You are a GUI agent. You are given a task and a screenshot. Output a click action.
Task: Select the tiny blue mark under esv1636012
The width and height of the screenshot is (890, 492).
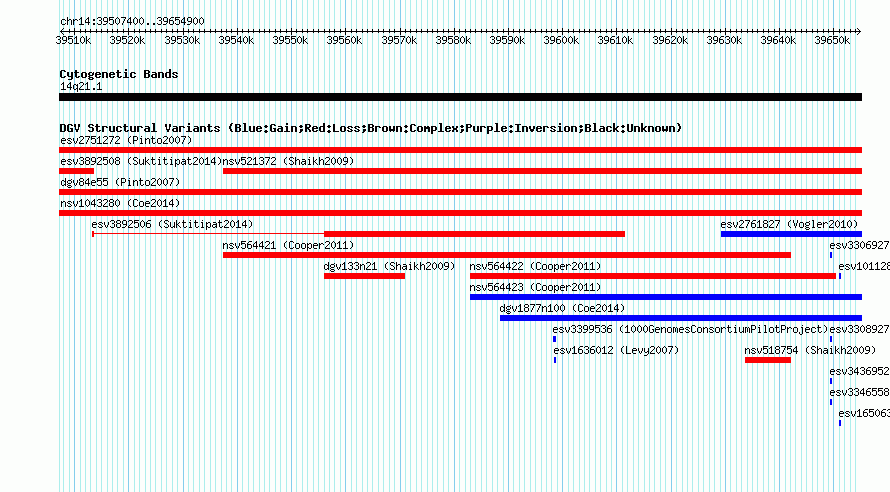tap(555, 360)
